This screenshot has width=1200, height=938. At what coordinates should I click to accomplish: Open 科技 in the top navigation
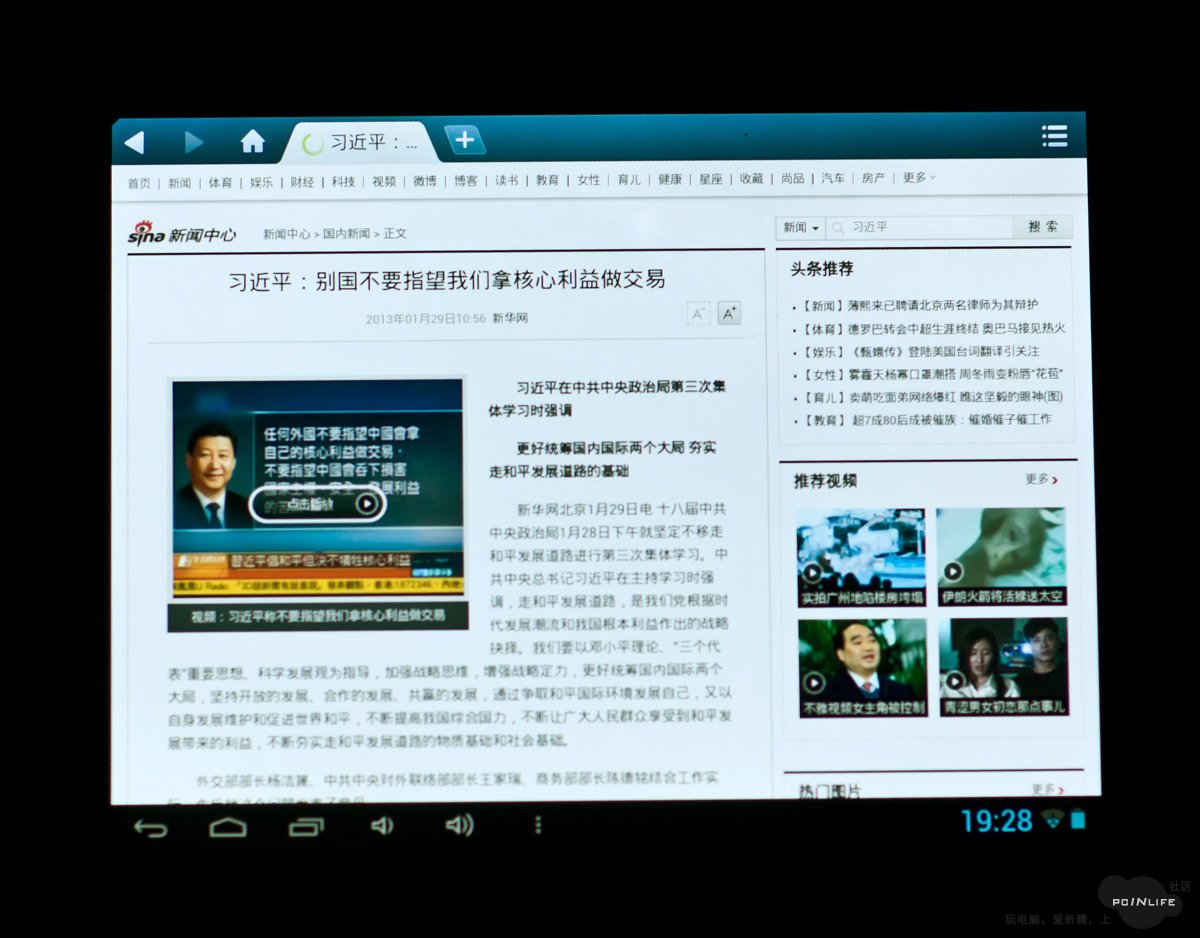[343, 181]
